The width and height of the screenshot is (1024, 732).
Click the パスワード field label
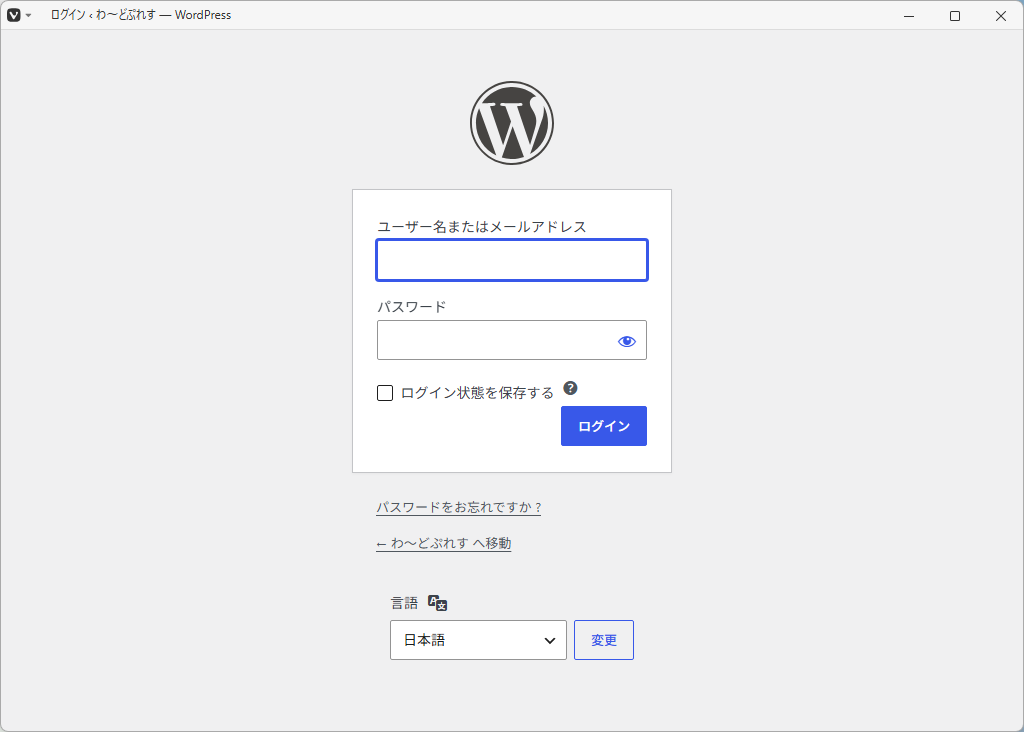[x=411, y=307]
